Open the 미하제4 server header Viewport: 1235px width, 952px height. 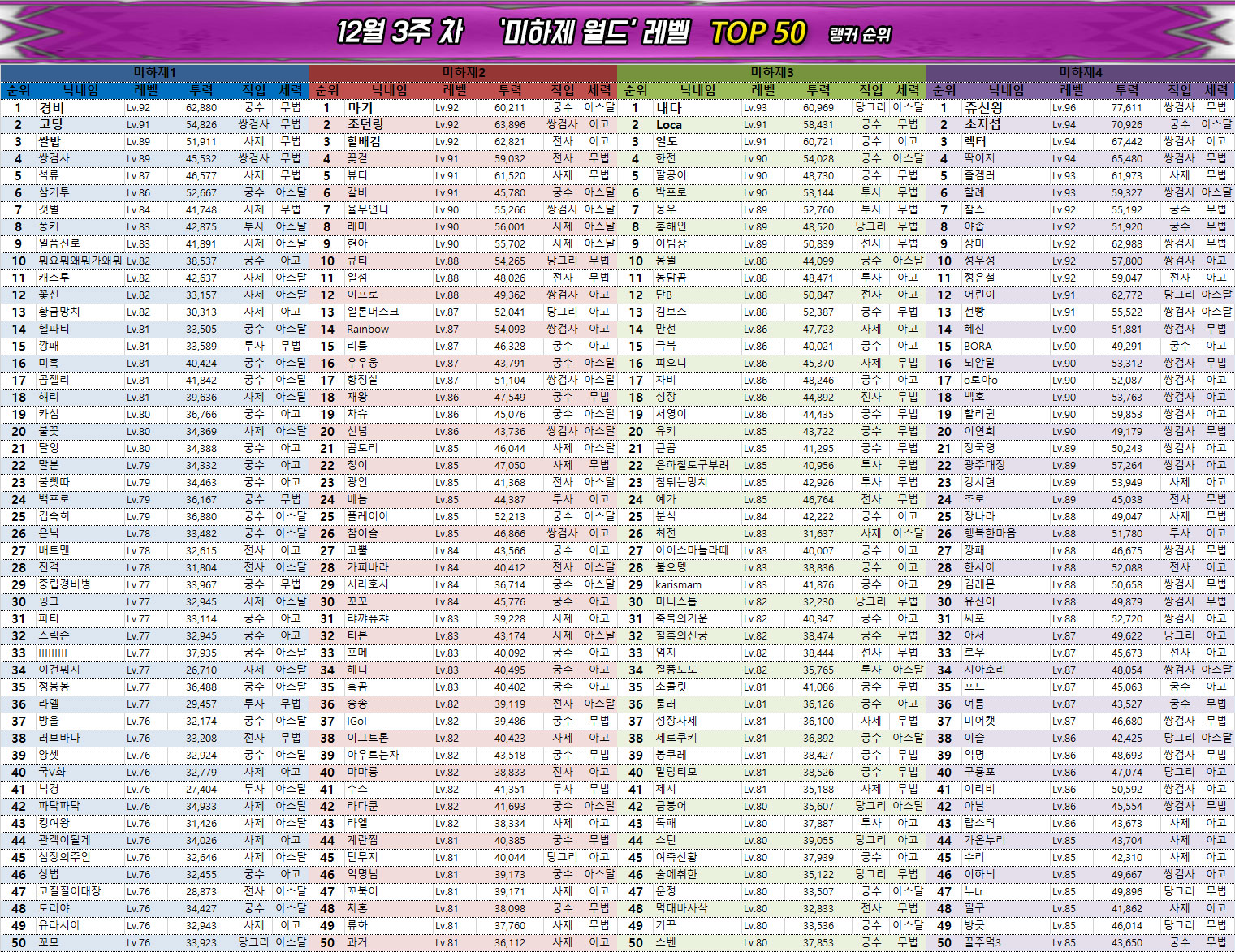(1080, 72)
